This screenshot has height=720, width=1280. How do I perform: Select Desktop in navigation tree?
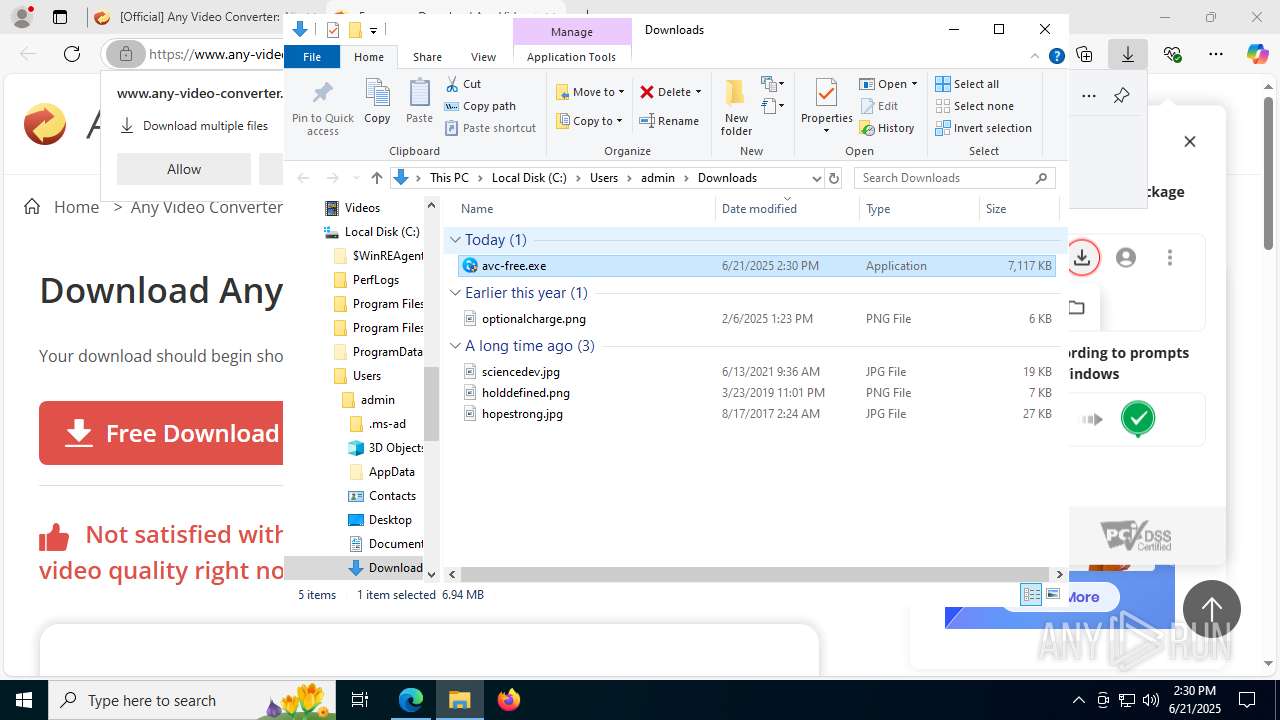coord(389,520)
